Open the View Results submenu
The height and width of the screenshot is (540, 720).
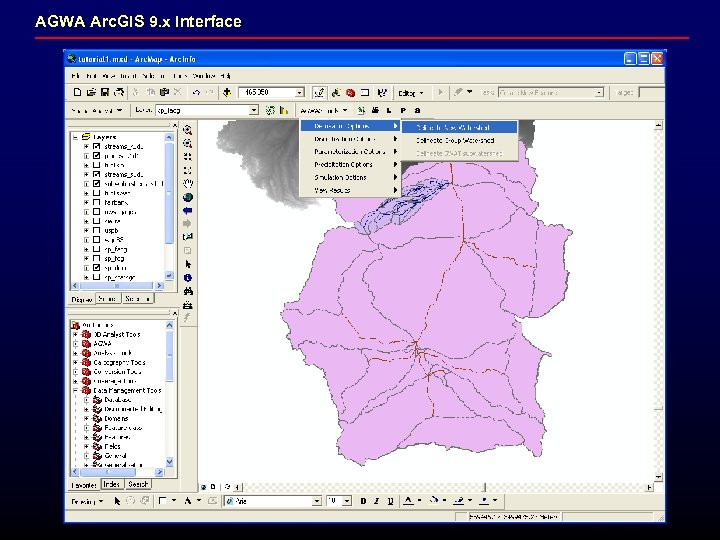[x=350, y=190]
